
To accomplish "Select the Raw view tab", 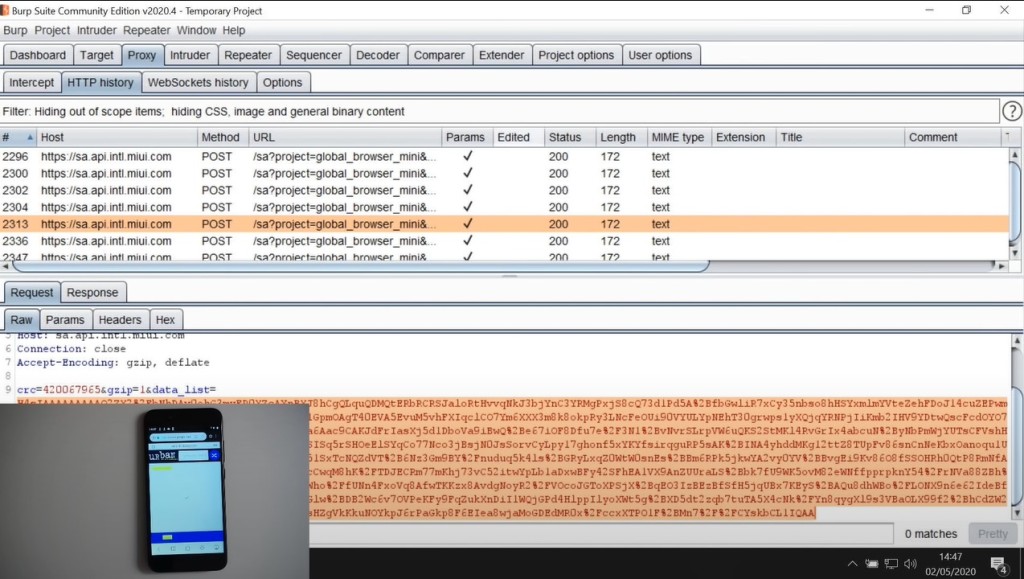I will pyautogui.click(x=21, y=320).
